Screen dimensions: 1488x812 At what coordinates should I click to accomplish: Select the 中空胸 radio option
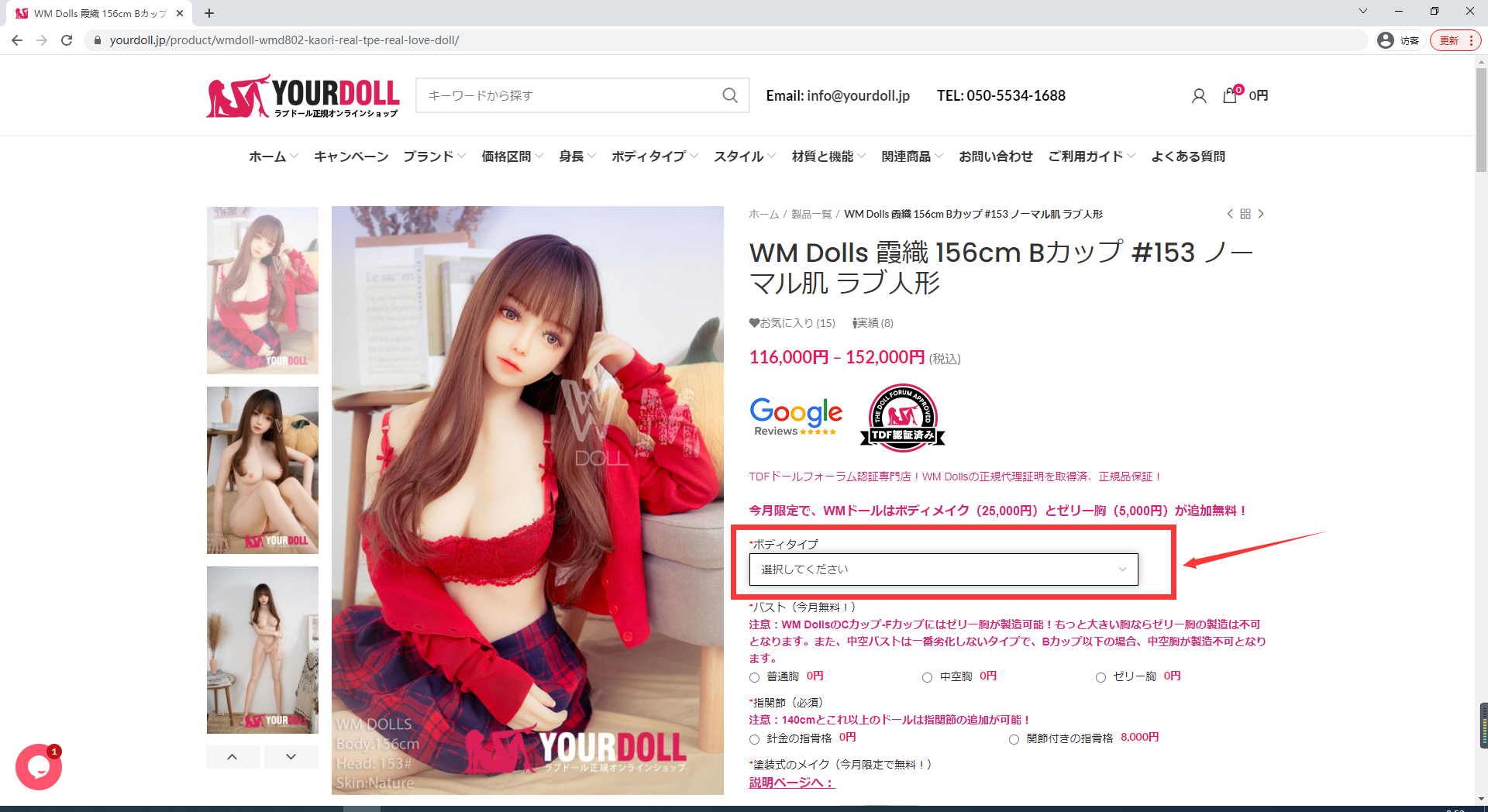click(x=927, y=678)
